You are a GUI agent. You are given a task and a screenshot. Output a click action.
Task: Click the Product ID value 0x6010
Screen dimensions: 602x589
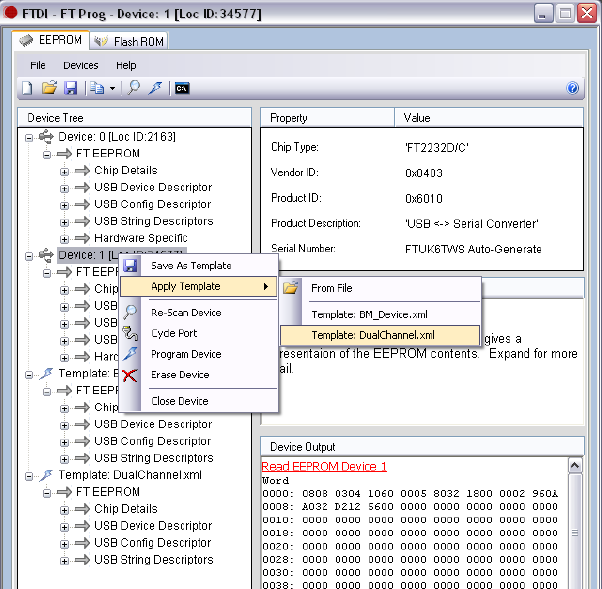pos(424,199)
